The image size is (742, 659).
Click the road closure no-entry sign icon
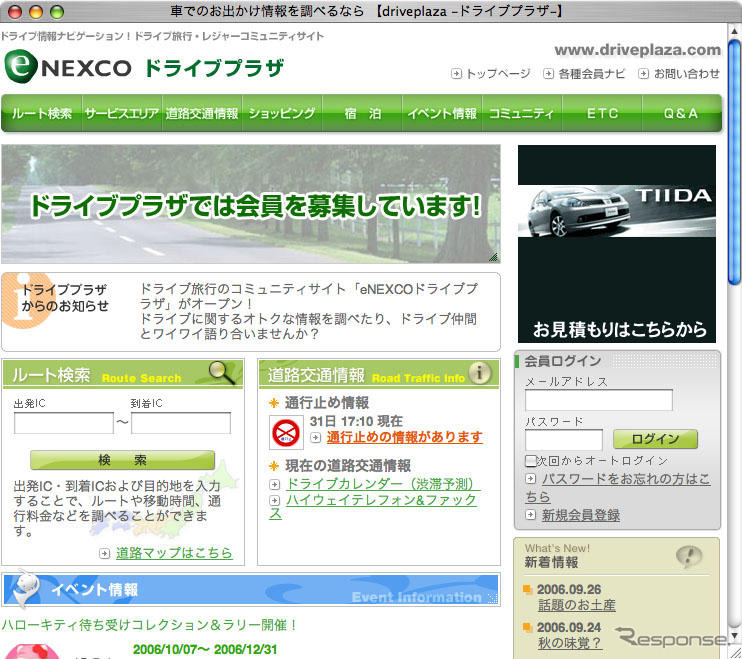pyautogui.click(x=286, y=432)
